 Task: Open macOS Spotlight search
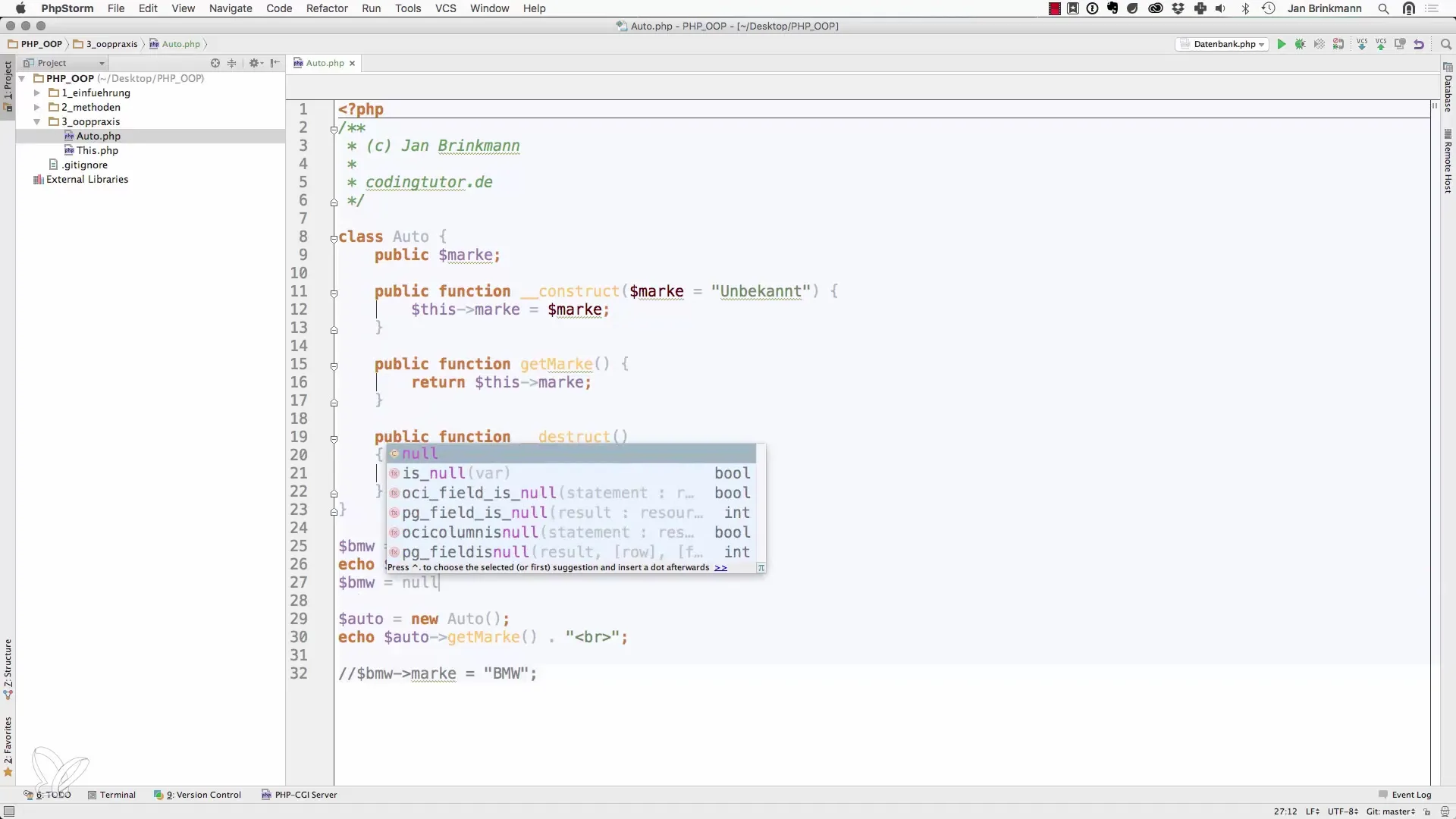(x=1383, y=8)
